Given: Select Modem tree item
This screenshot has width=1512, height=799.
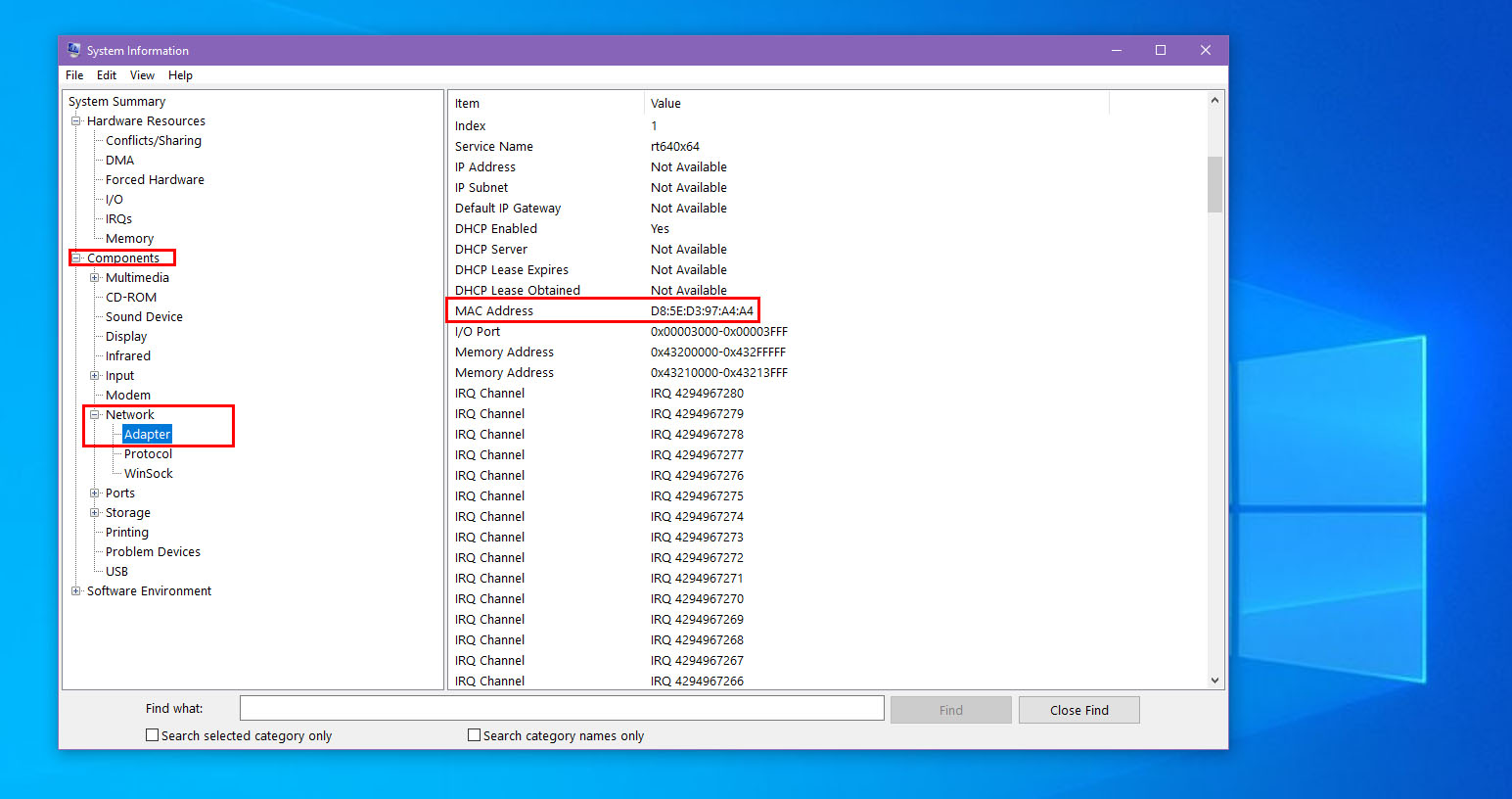Looking at the screenshot, I should (128, 396).
